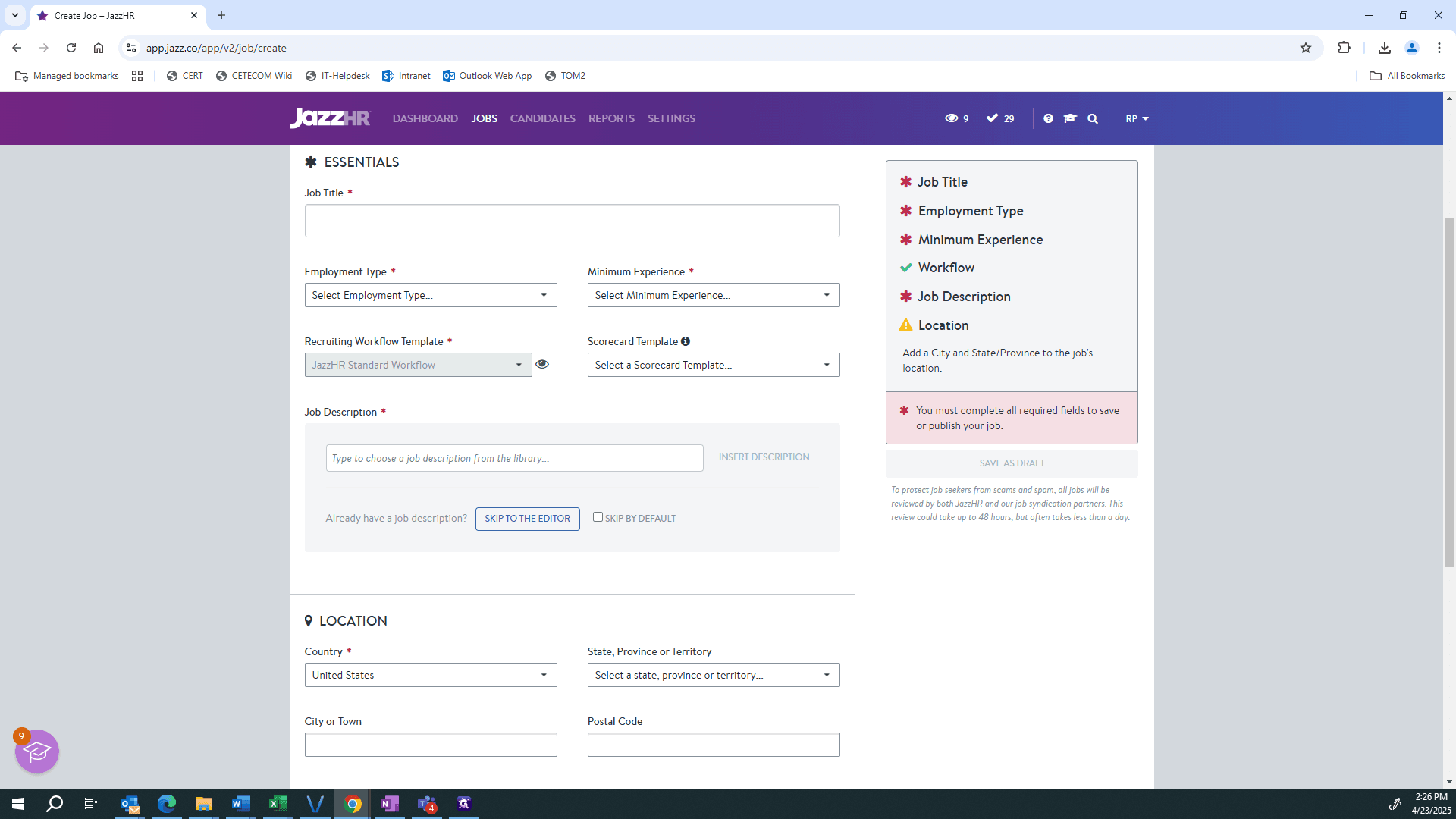Viewport: 1456px width, 819px height.
Task: Open the Recruiting Workflow Template dropdown
Action: click(419, 365)
